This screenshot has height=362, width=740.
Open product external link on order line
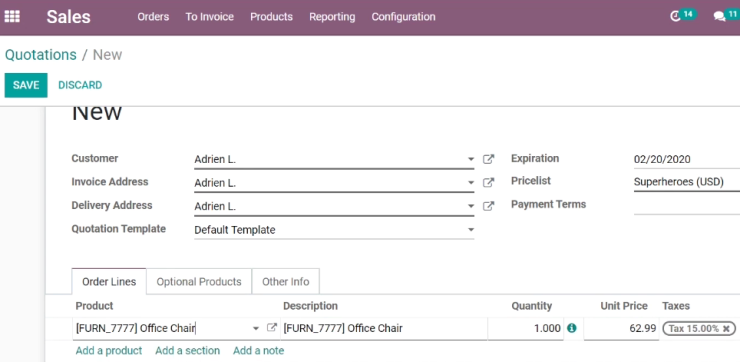271,328
